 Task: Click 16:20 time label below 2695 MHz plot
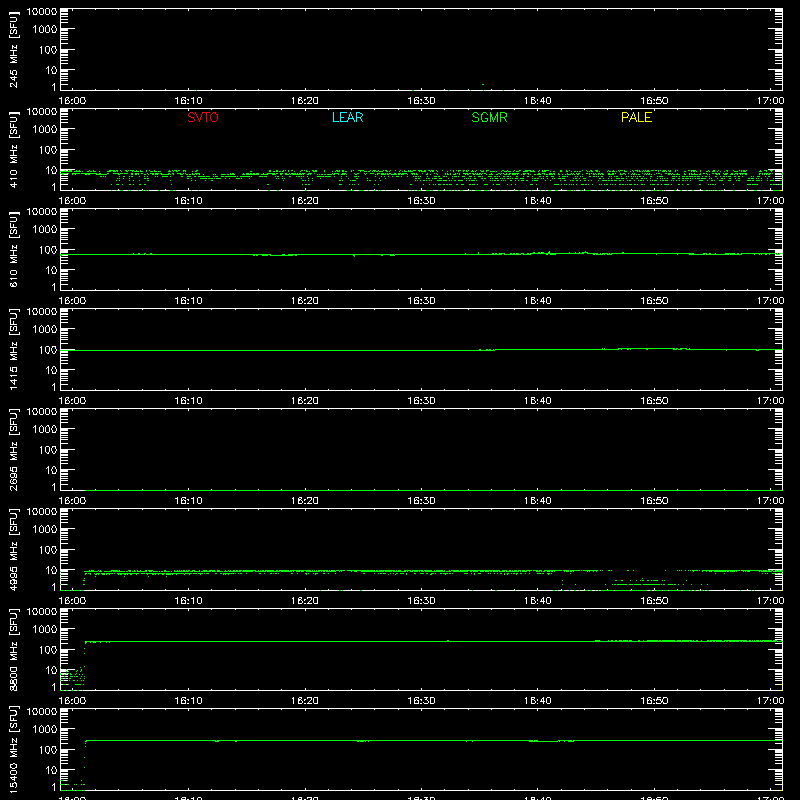(x=305, y=501)
